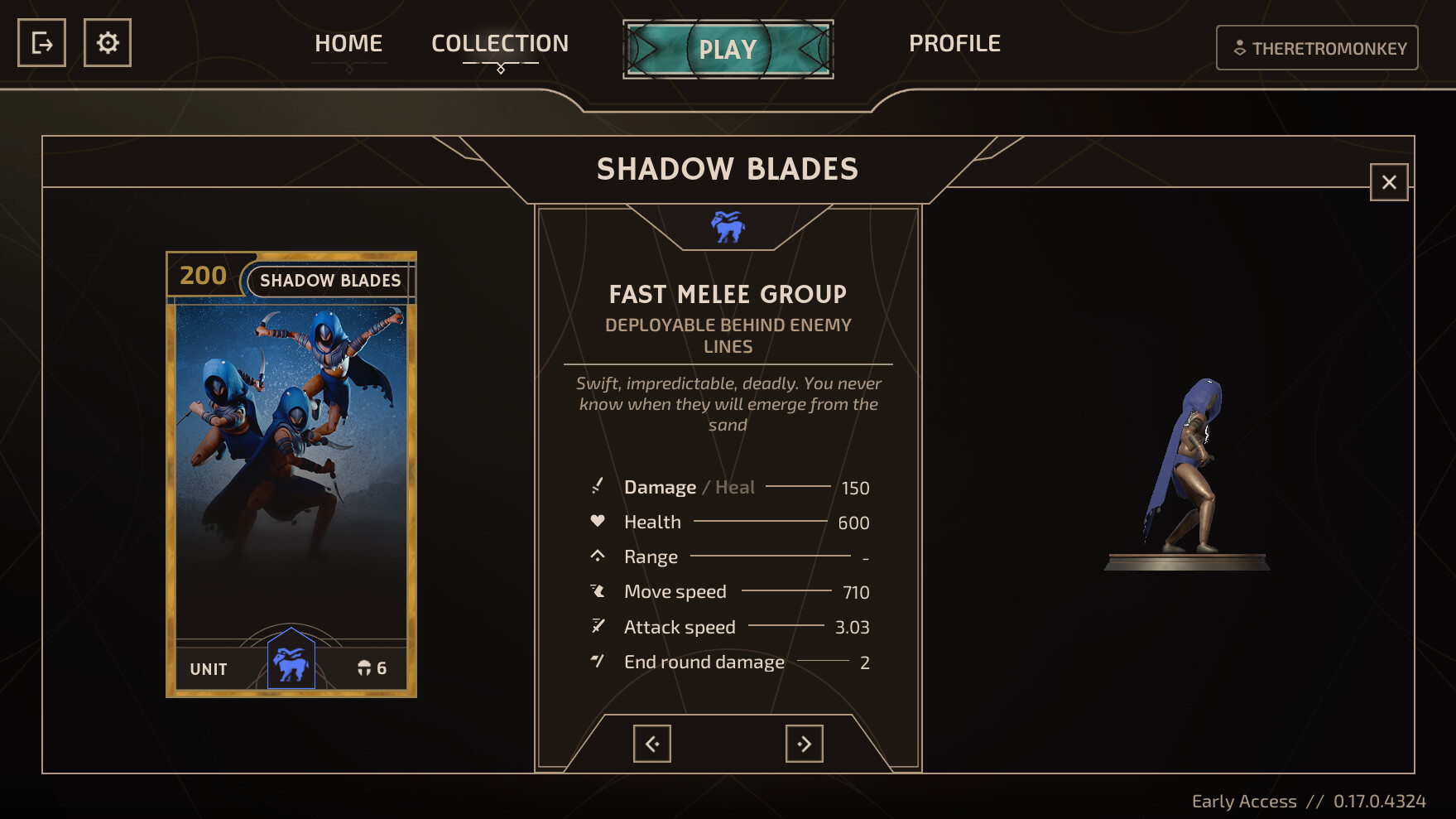This screenshot has width=1456, height=819.
Task: Click the End round damage icon
Action: (x=598, y=660)
